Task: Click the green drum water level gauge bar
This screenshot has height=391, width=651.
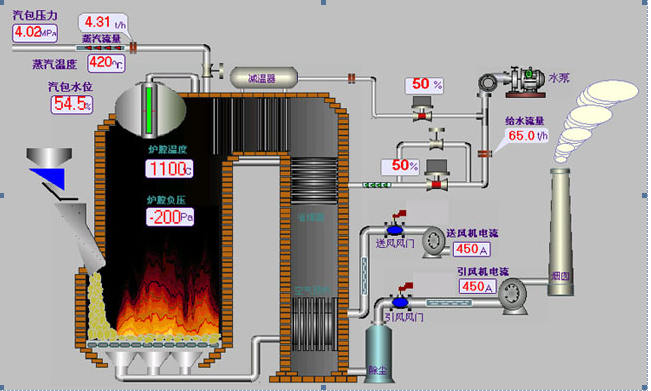Action: tap(149, 110)
